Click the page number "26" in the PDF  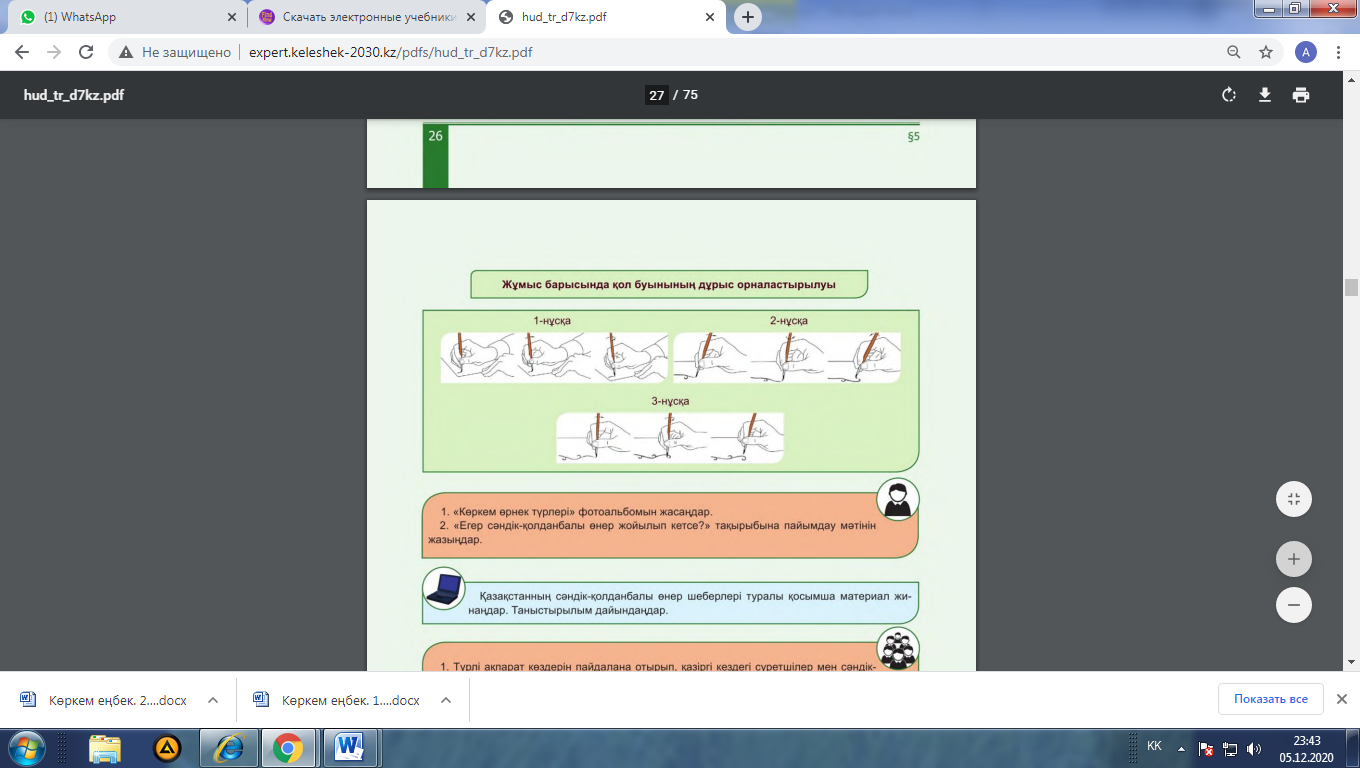pyautogui.click(x=436, y=136)
